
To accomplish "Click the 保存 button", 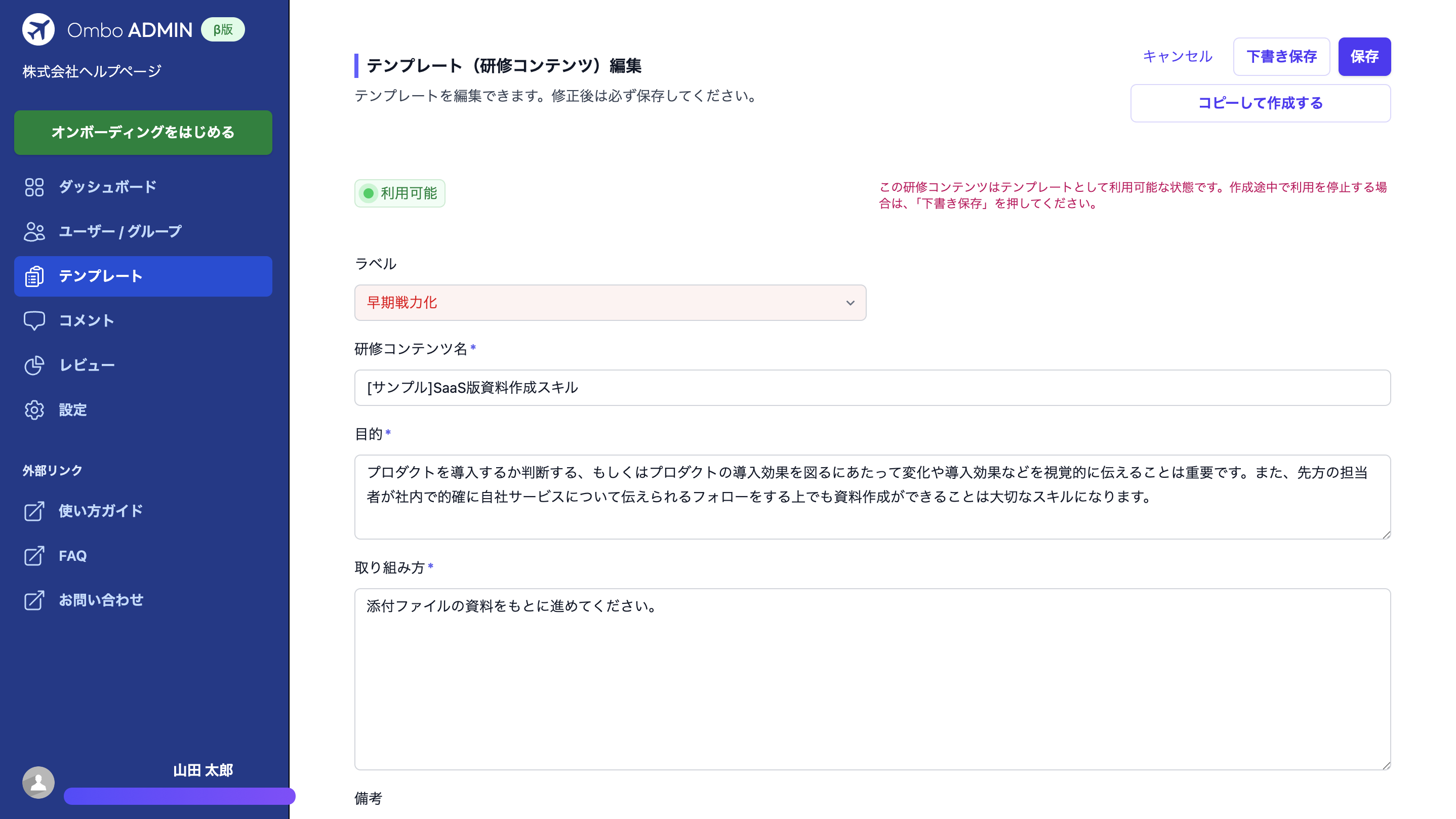I will point(1364,57).
